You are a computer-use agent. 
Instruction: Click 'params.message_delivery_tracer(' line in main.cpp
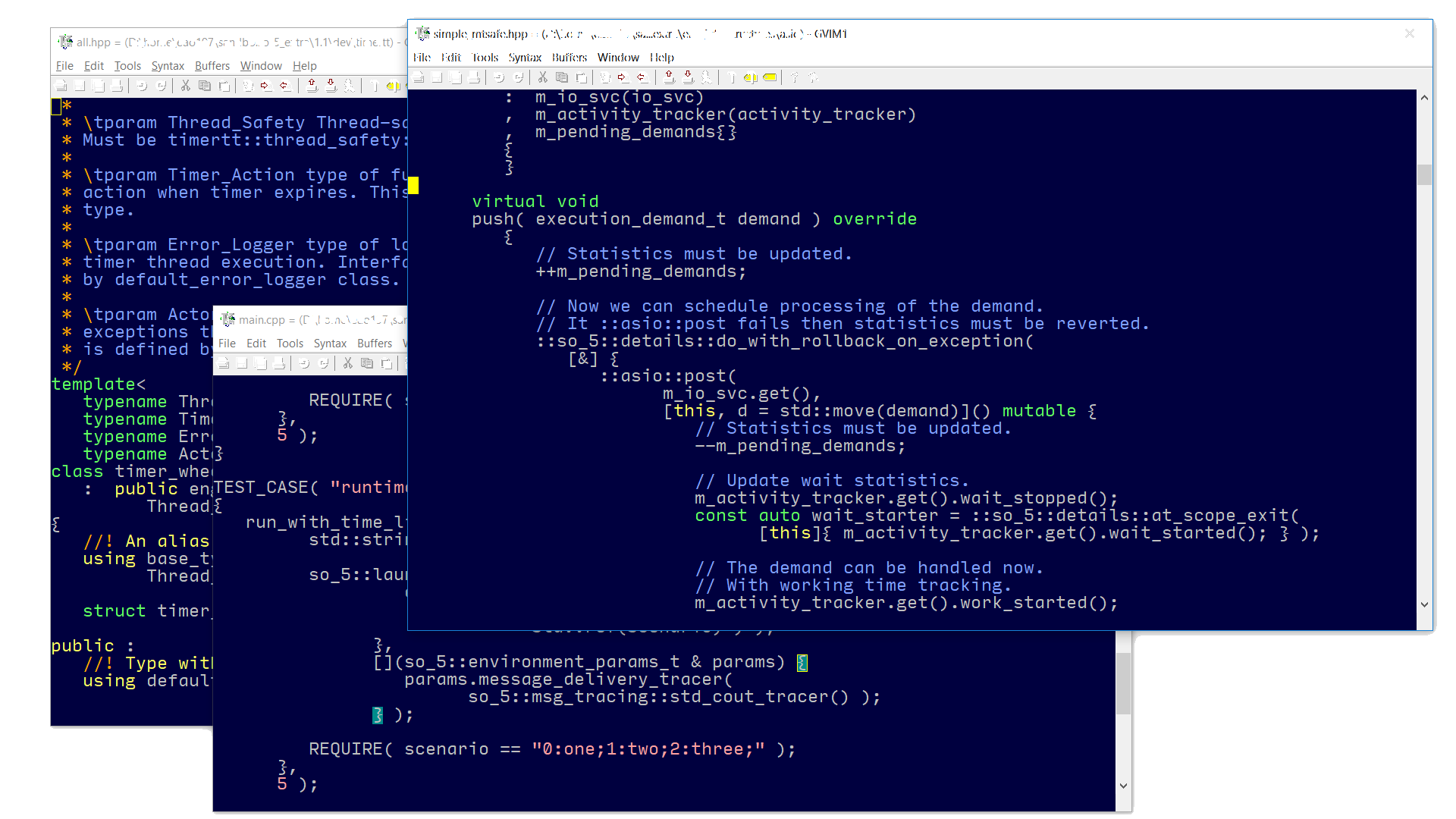[x=569, y=679]
